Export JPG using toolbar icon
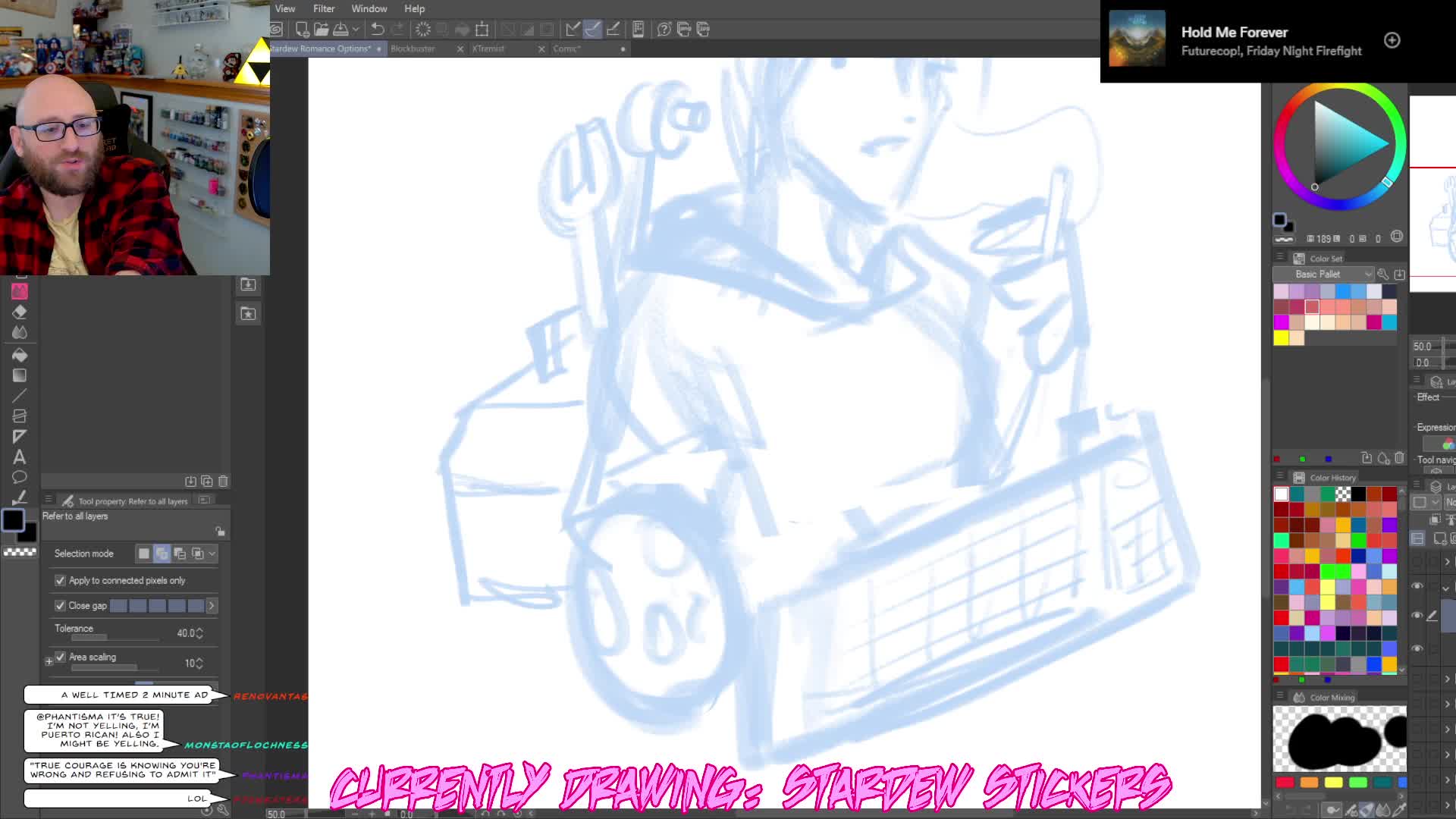Screen dimensions: 1456x819 coord(703,30)
